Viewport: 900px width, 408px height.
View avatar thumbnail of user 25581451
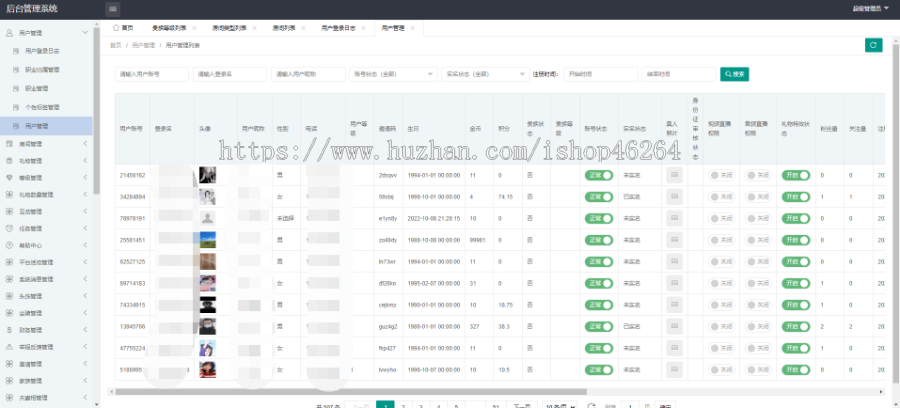click(207, 240)
